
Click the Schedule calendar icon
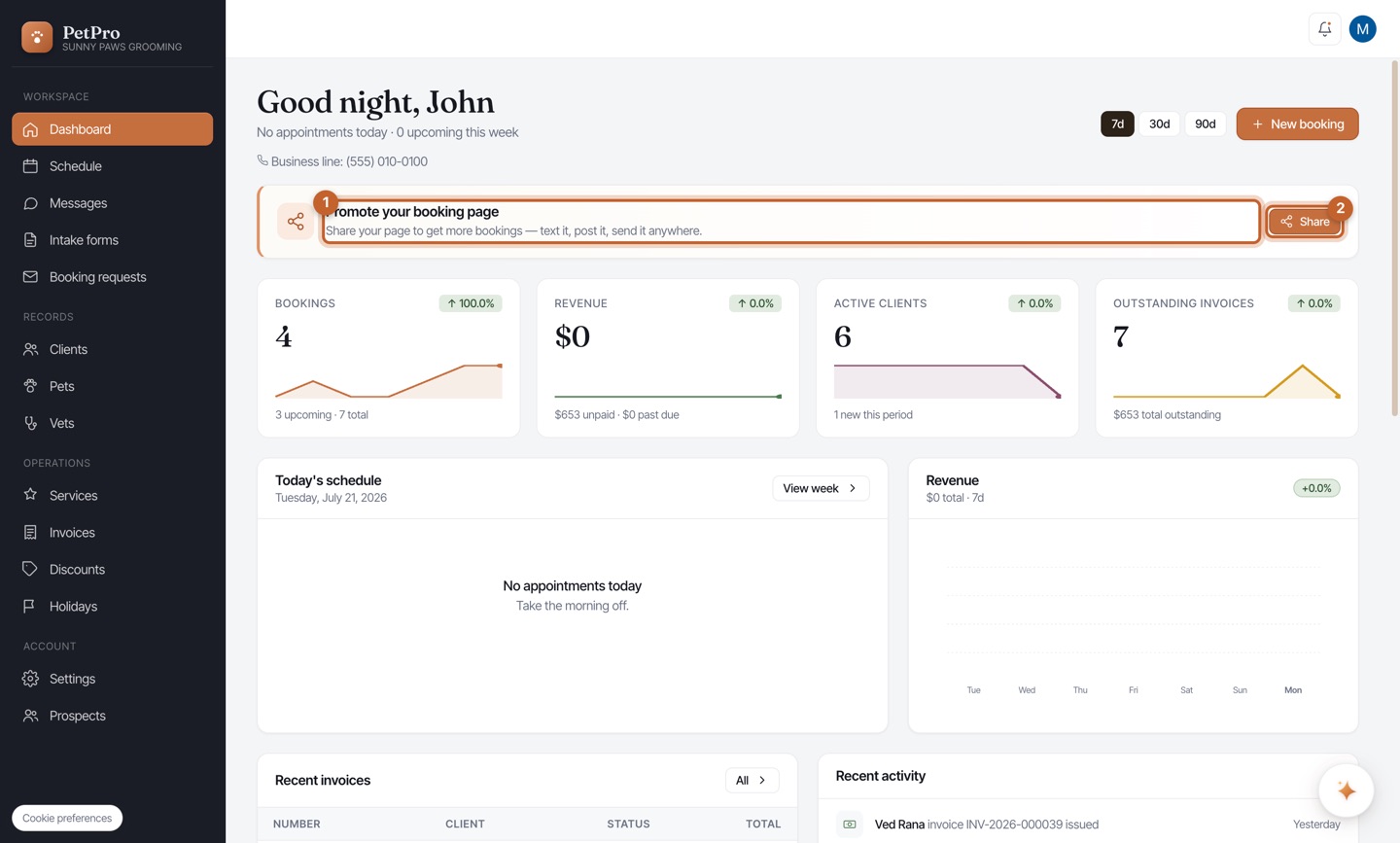coord(31,166)
